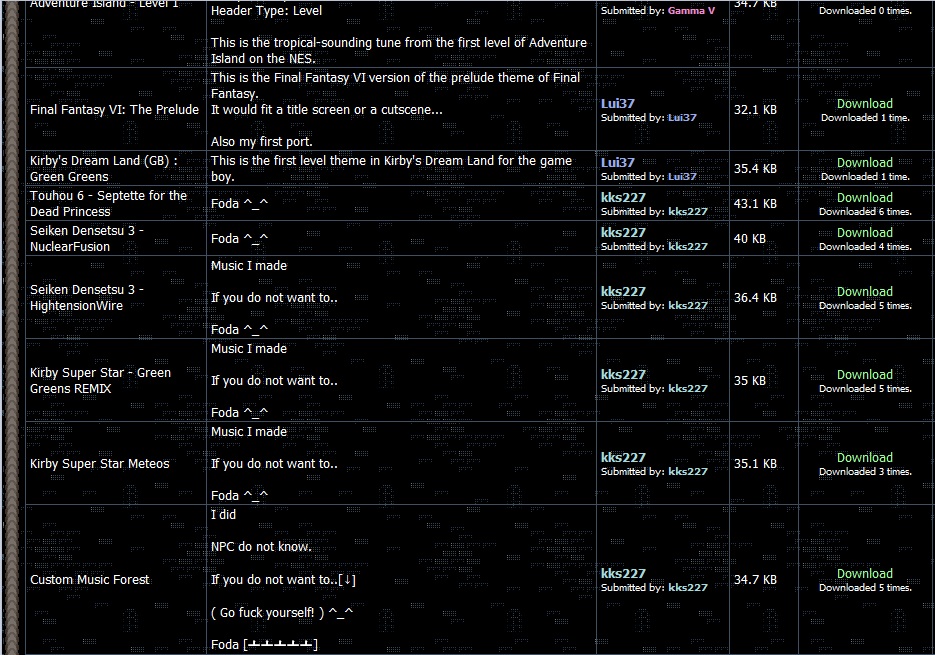
Task: Click 'Downloaded 0 times.' text
Action: click(x=865, y=11)
